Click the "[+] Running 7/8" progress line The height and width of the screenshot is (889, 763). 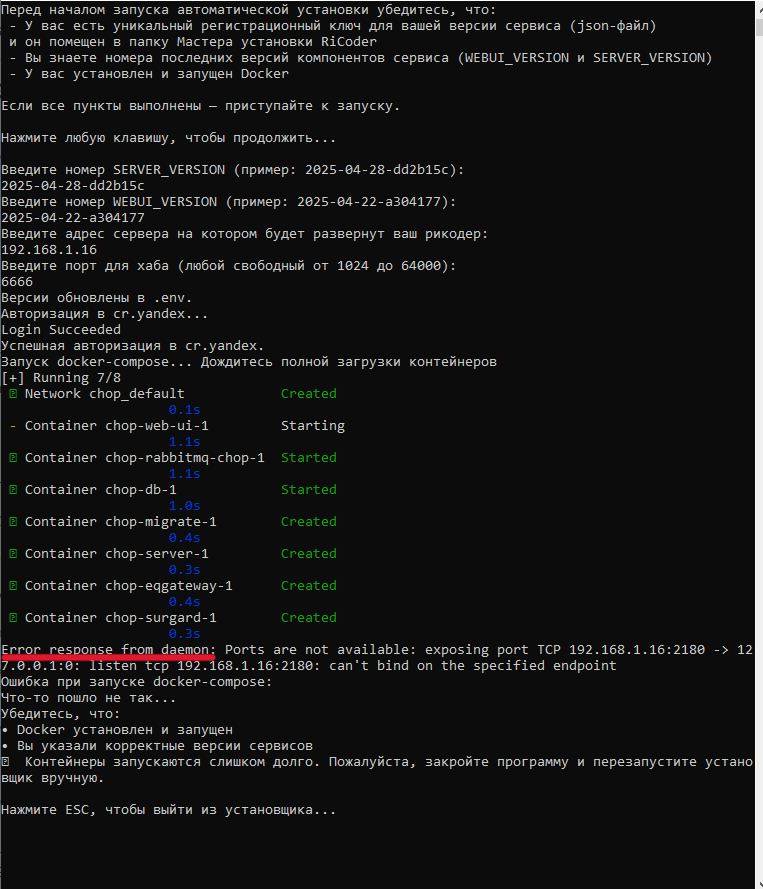pyautogui.click(x=61, y=378)
